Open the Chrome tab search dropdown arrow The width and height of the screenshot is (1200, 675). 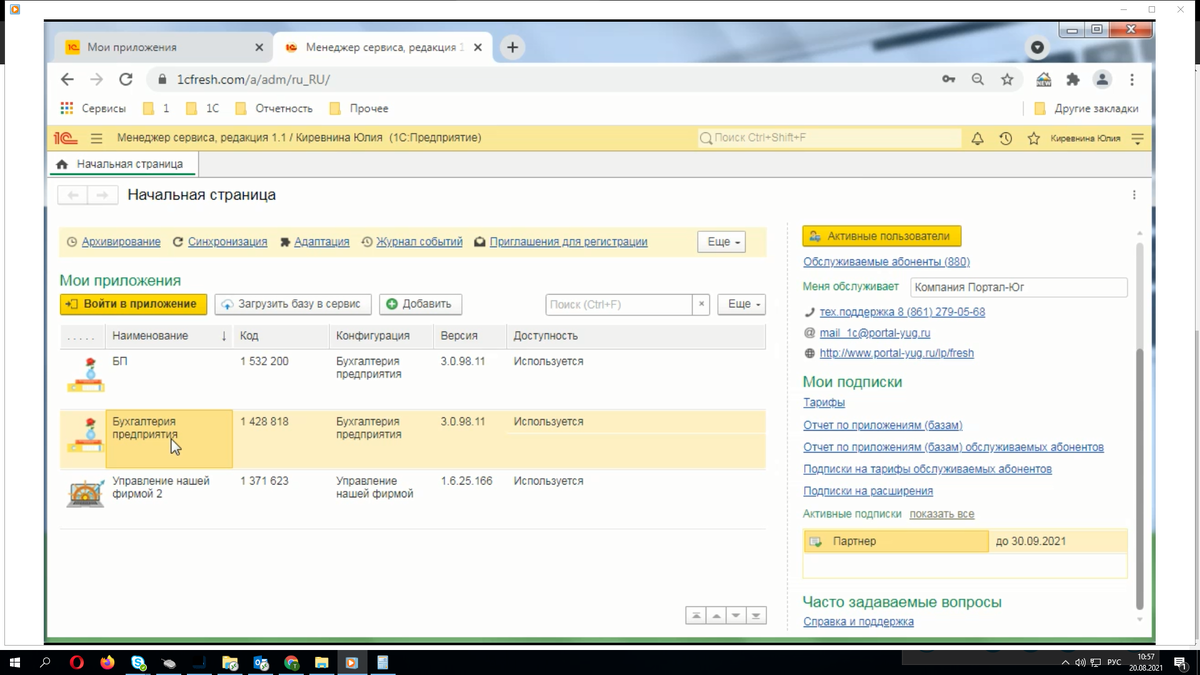(1037, 47)
